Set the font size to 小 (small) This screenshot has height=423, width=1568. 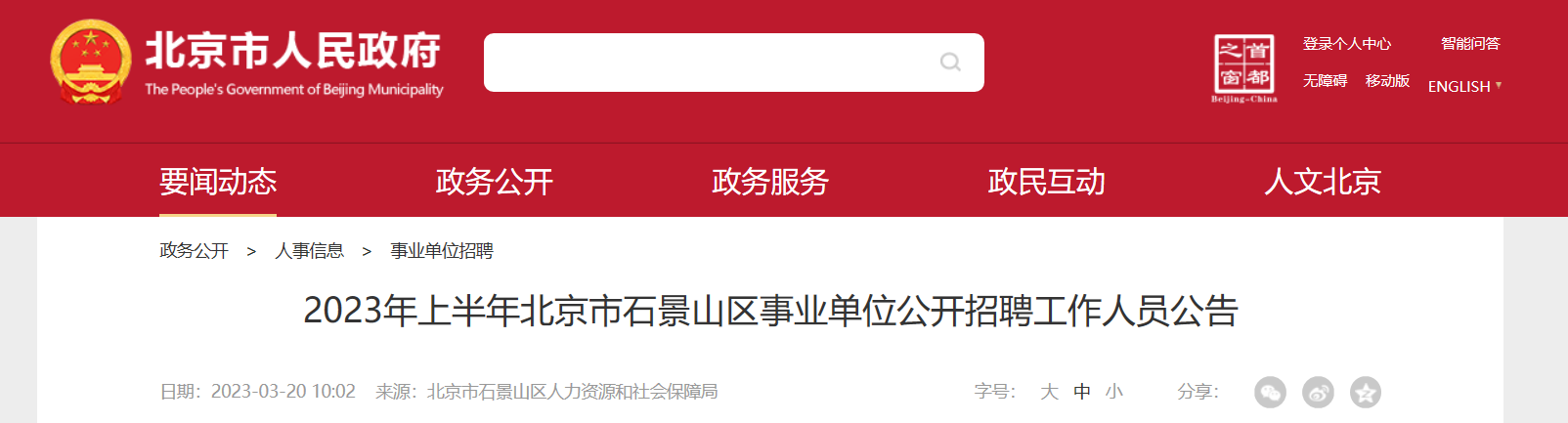[1114, 392]
